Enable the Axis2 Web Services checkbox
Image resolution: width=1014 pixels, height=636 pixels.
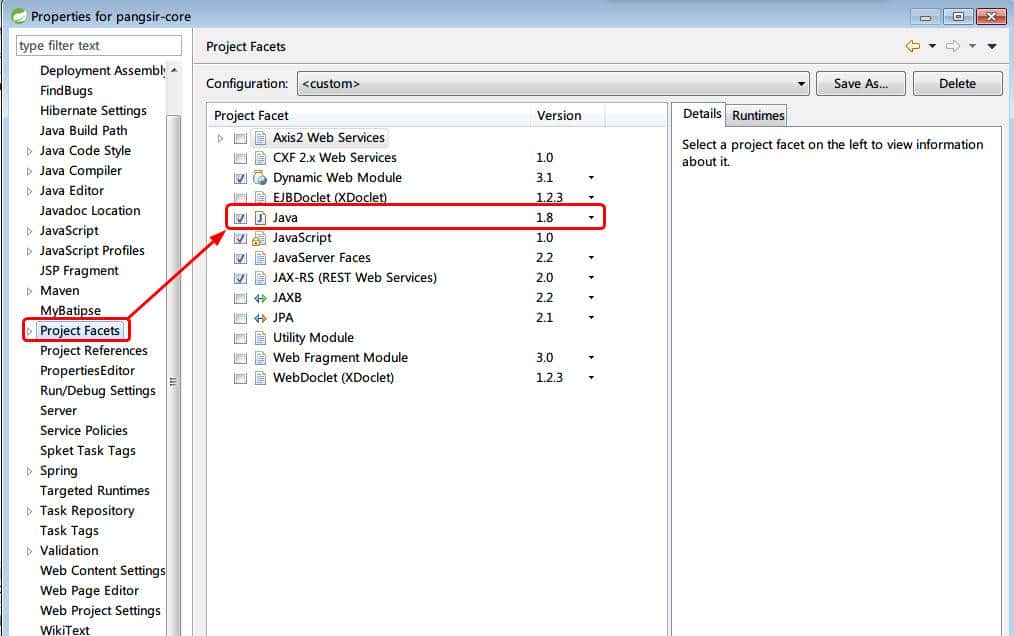click(241, 138)
